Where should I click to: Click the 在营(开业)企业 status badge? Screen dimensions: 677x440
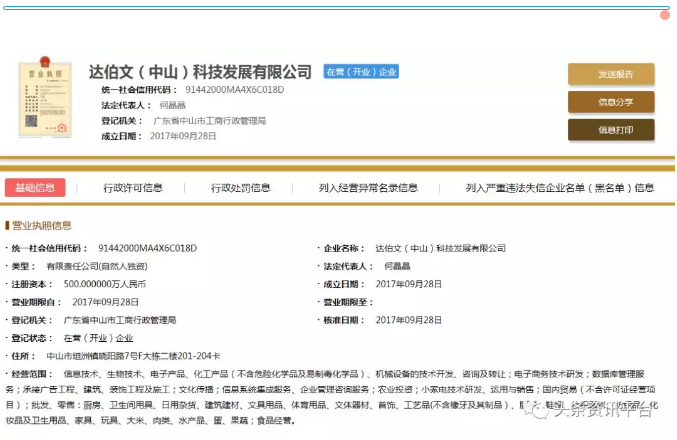(361, 72)
